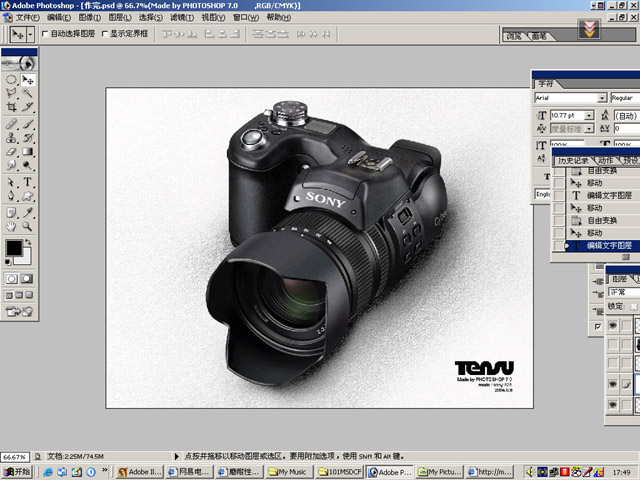640x480 pixels.
Task: Open the kerning 度量标准 dropdown
Action: click(x=589, y=129)
